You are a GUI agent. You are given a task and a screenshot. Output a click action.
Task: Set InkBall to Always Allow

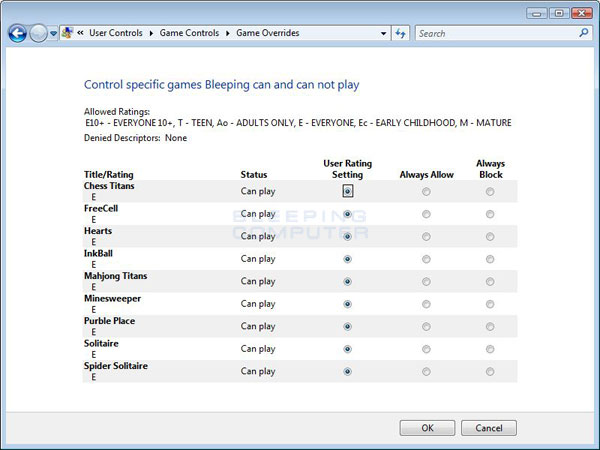pyautogui.click(x=426, y=259)
